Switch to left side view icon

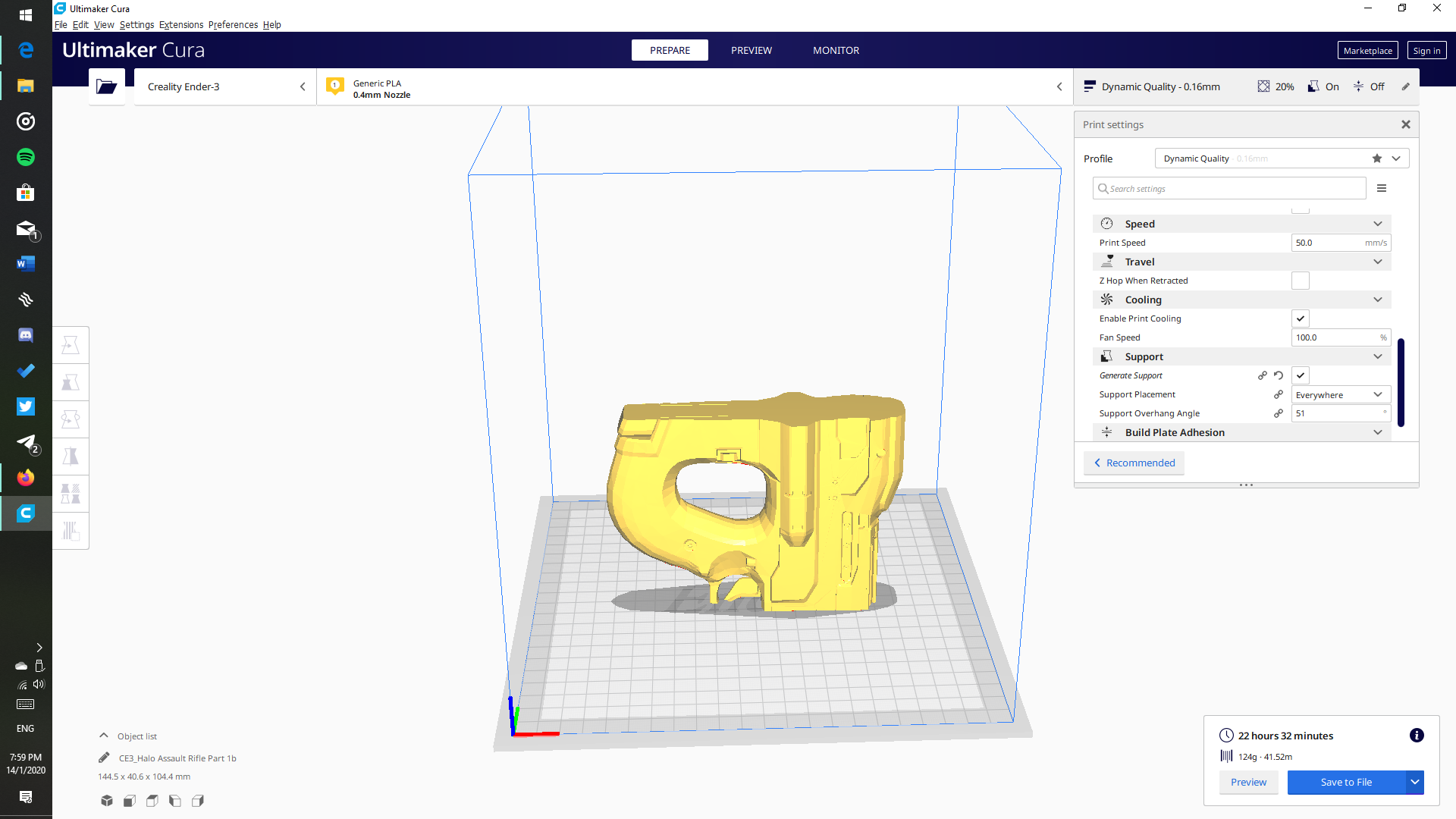pos(175,801)
